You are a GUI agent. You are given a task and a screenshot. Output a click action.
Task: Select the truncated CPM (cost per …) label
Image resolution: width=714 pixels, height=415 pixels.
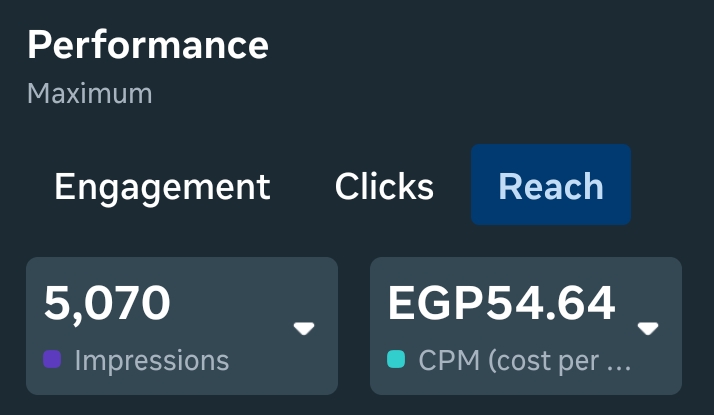pyautogui.click(x=524, y=360)
